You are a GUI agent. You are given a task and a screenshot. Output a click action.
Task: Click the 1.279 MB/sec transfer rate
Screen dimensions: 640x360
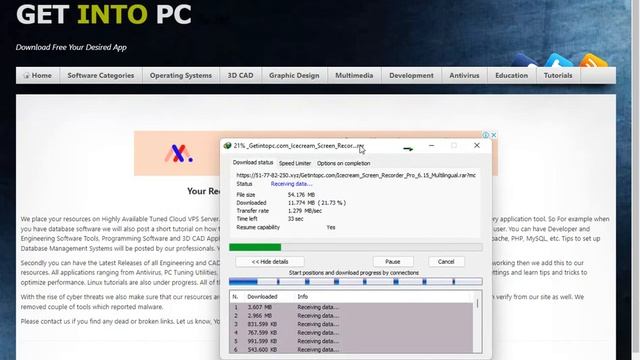pos(304,211)
